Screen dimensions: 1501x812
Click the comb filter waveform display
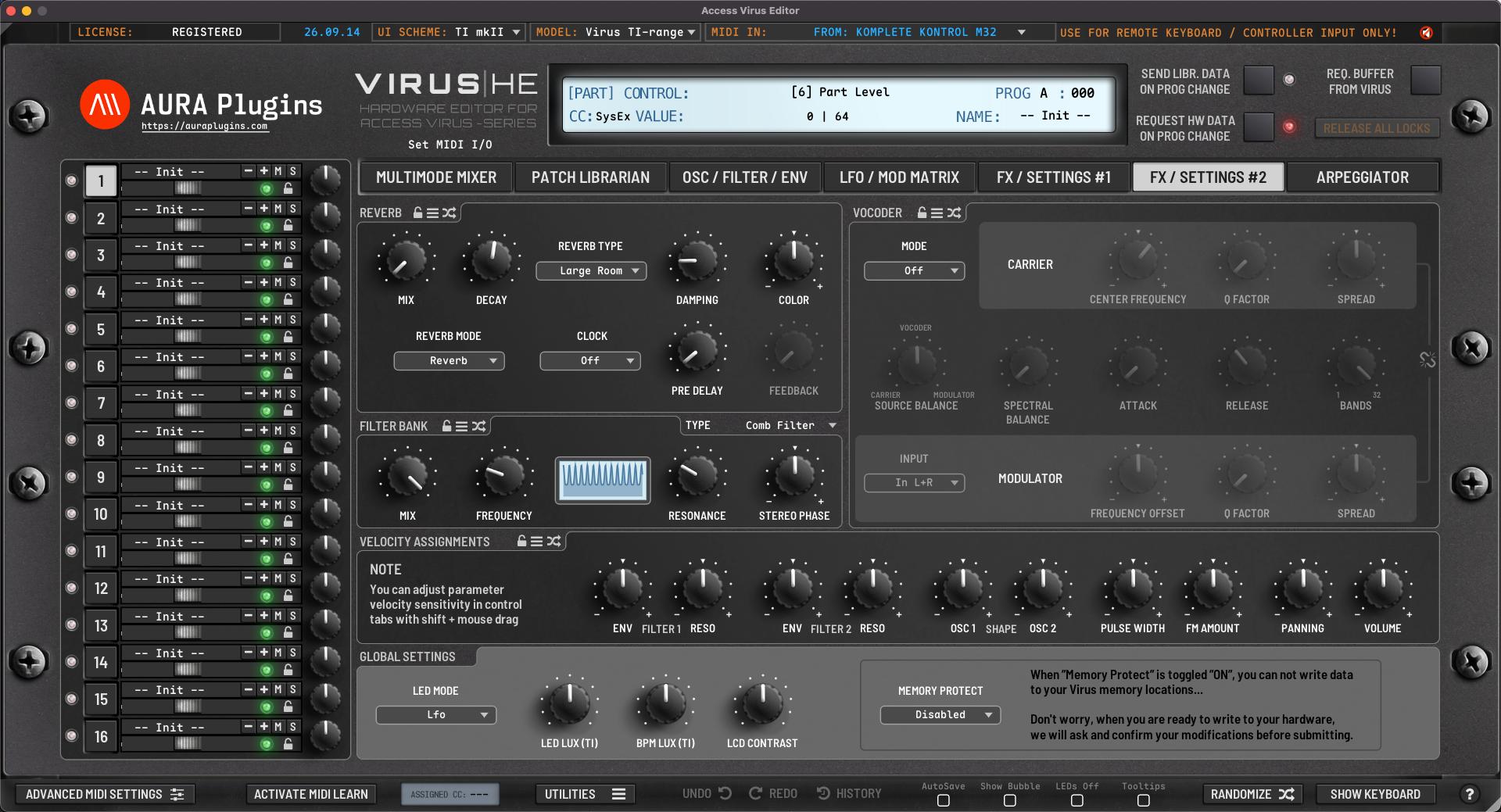click(x=603, y=480)
